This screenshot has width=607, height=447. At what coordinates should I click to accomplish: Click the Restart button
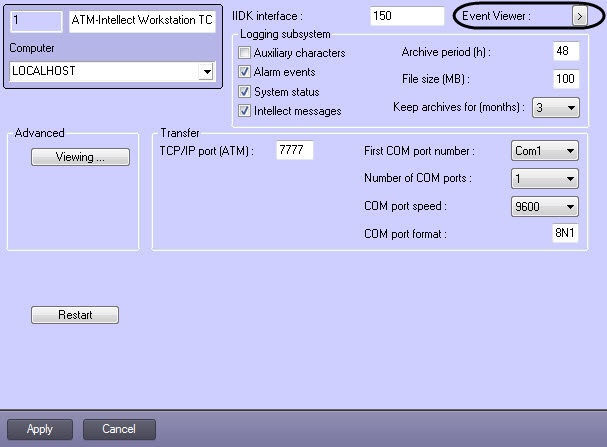(75, 315)
